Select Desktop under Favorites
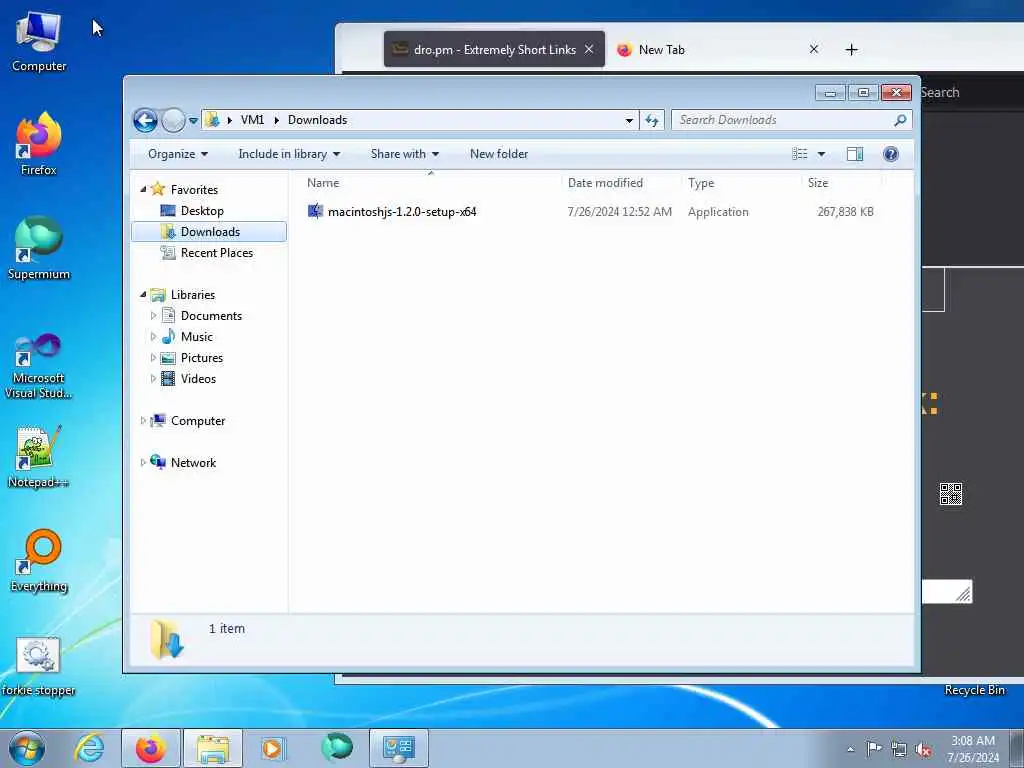 pyautogui.click(x=202, y=211)
